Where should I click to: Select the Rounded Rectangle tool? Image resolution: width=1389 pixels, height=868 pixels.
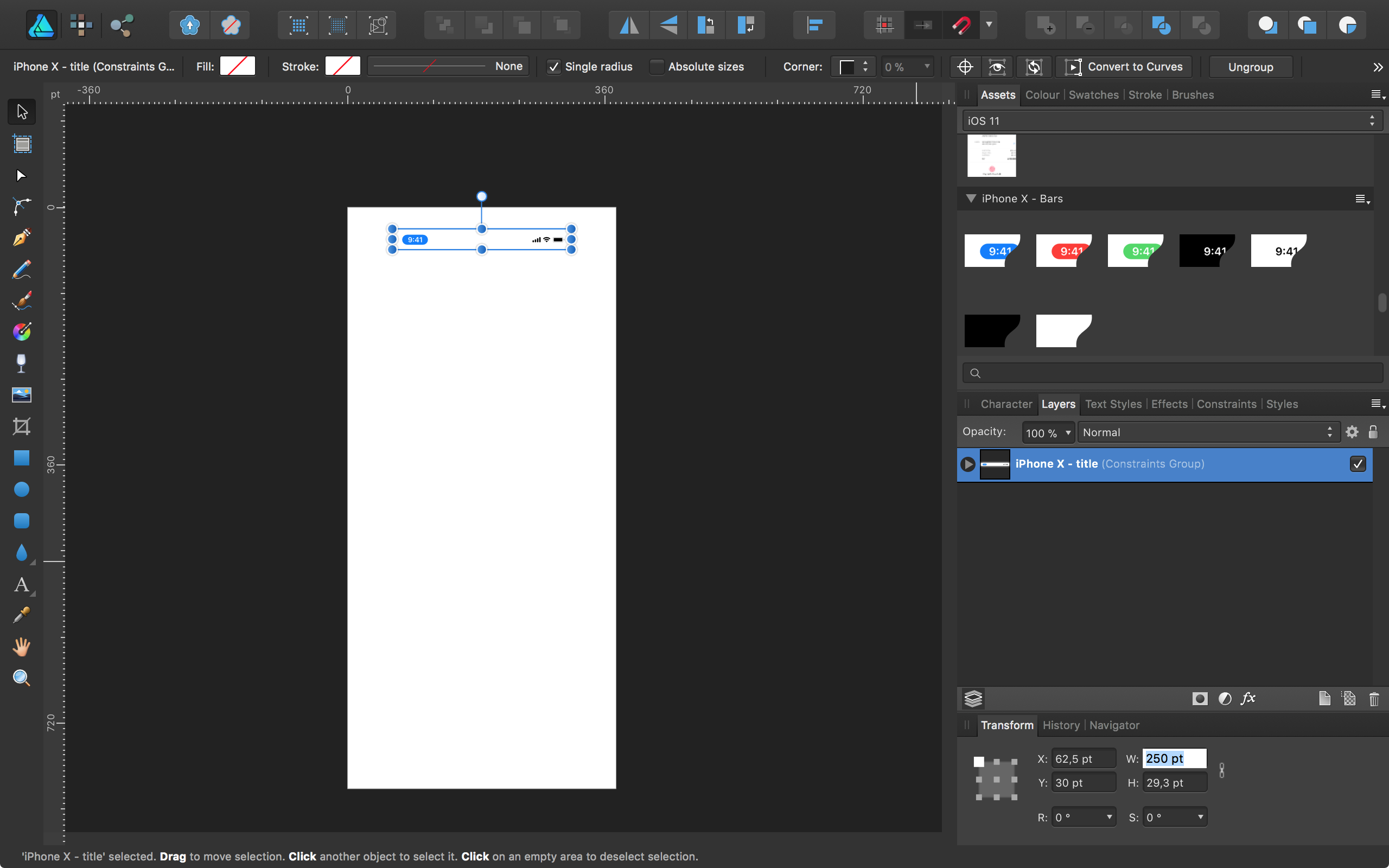click(x=22, y=521)
